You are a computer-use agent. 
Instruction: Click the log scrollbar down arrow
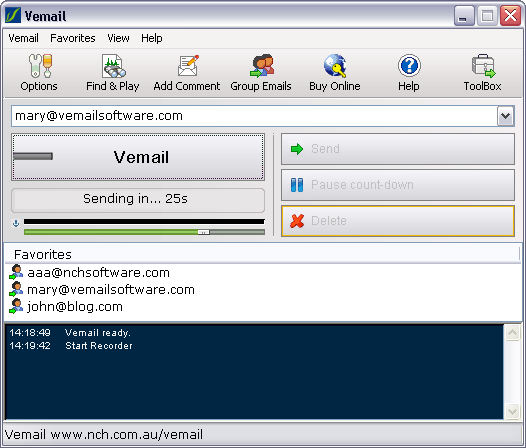pos(513,411)
